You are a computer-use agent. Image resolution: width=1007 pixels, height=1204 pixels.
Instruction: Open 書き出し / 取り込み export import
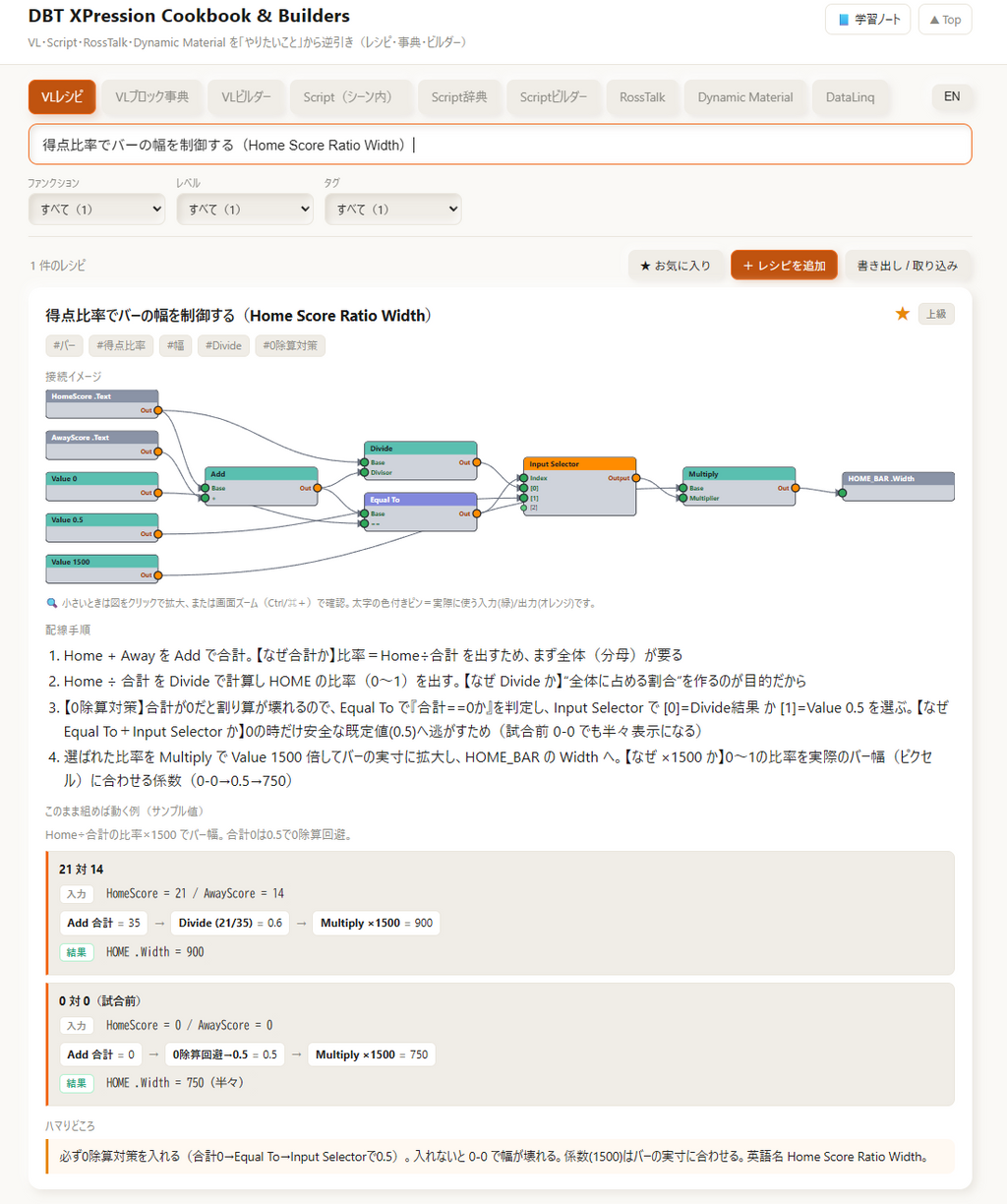pos(907,266)
